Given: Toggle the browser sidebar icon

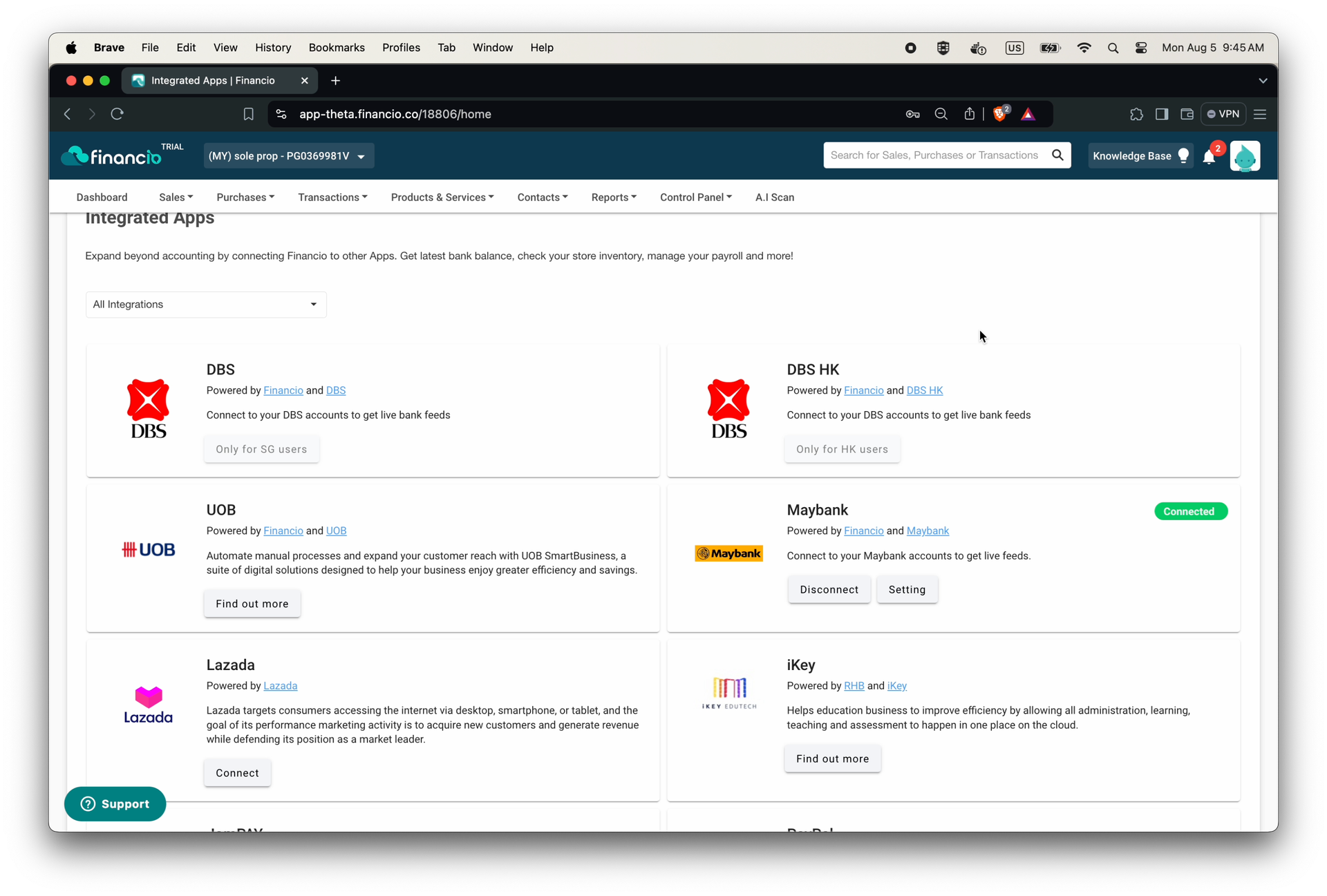Looking at the screenshot, I should coord(1162,114).
